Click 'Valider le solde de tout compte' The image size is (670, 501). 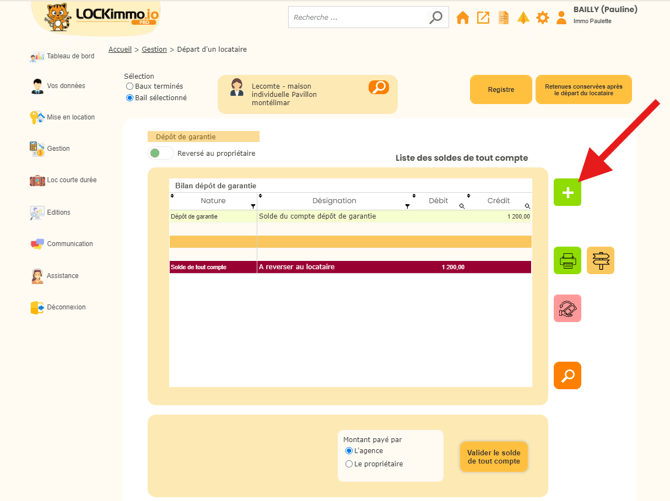[493, 456]
